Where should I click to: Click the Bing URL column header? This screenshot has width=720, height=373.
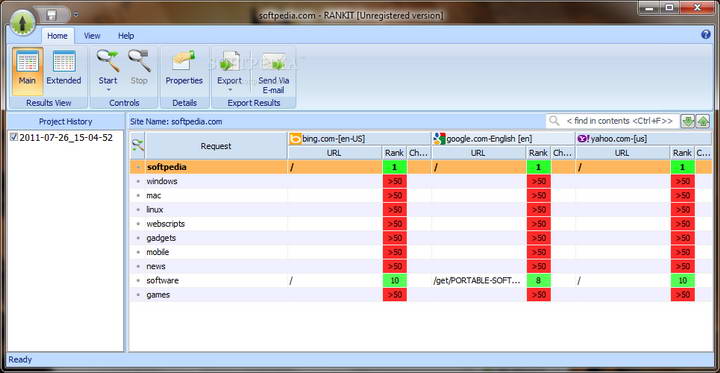click(x=334, y=153)
